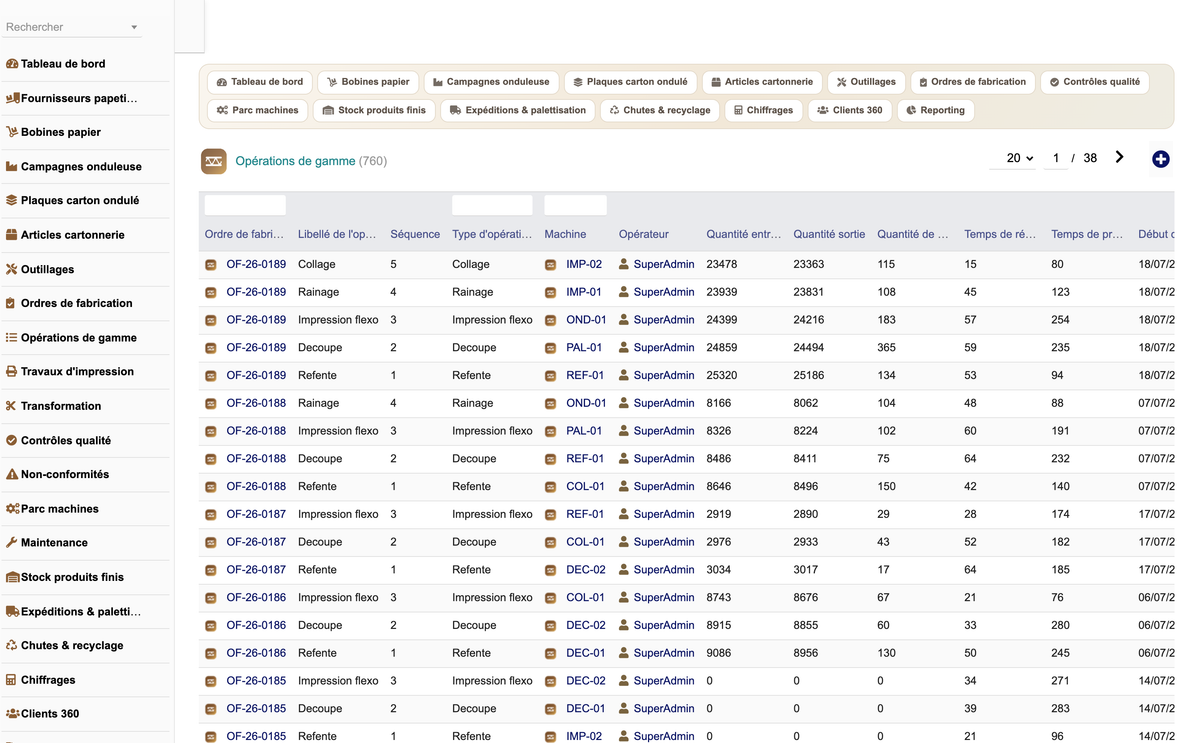Open the Ordres de fabrication shortcut
The height and width of the screenshot is (743, 1200).
coord(973,82)
